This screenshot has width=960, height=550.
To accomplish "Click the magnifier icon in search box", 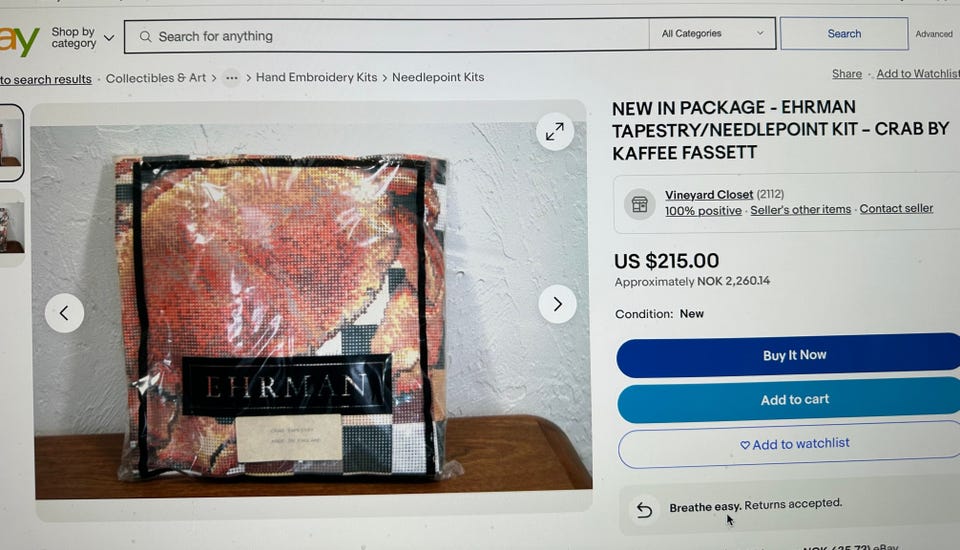I will (x=145, y=36).
